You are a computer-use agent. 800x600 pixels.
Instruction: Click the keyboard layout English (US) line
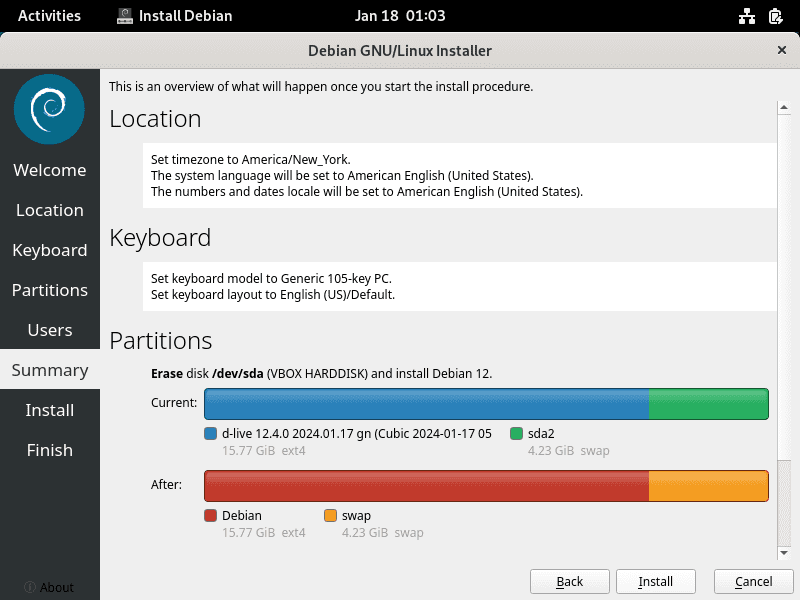coord(272,294)
